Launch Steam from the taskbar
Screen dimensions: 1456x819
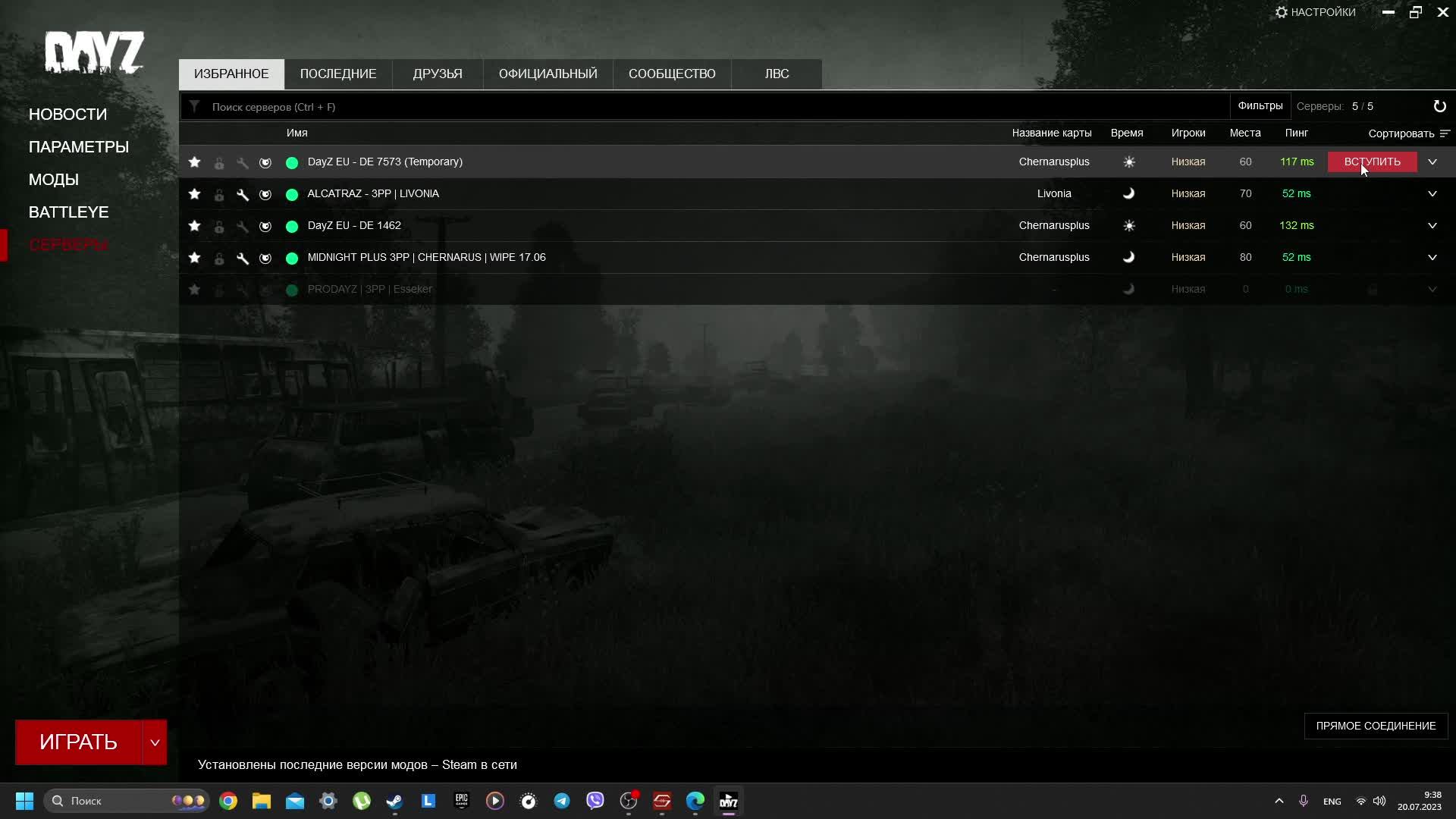[x=394, y=801]
